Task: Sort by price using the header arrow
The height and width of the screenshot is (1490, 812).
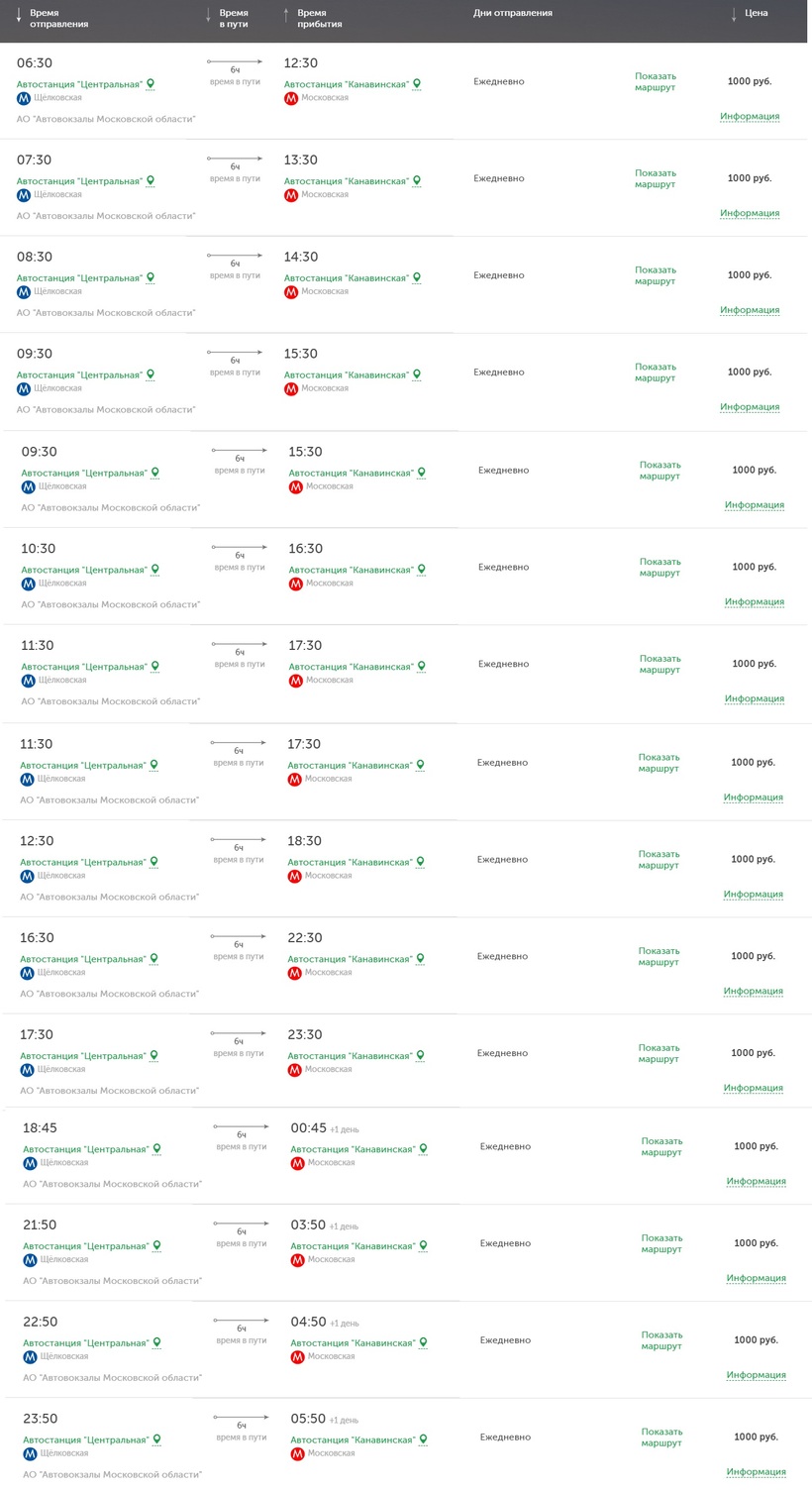Action: point(734,14)
